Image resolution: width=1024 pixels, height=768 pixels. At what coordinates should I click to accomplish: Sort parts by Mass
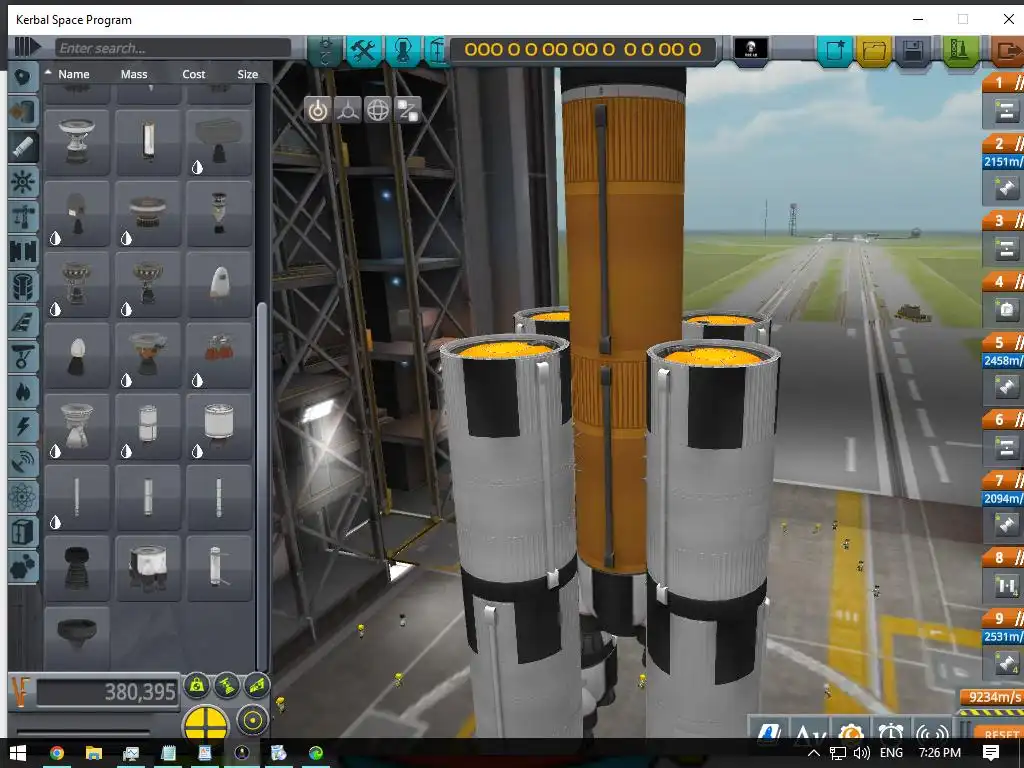pyautogui.click(x=134, y=74)
